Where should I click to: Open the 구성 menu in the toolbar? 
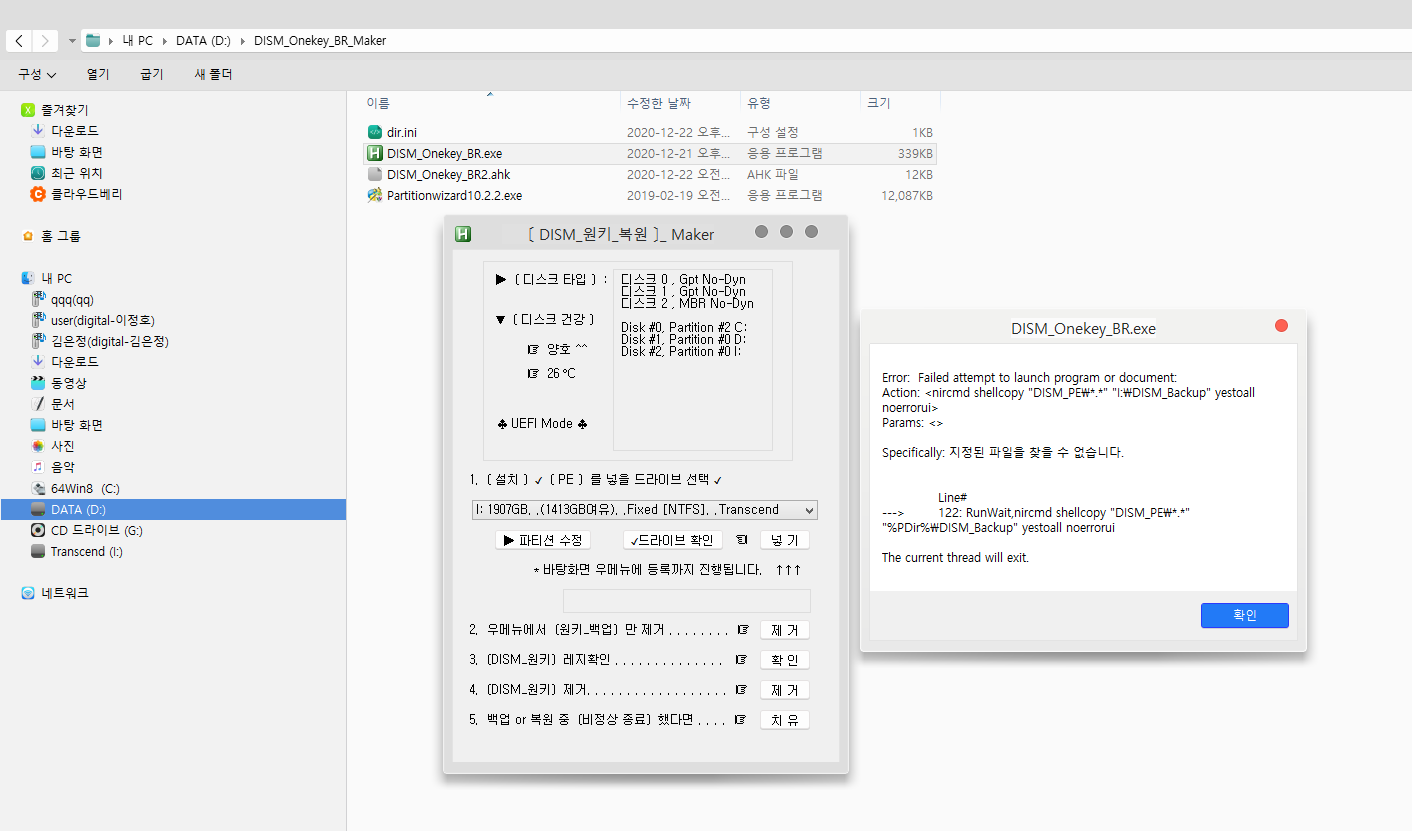point(37,75)
